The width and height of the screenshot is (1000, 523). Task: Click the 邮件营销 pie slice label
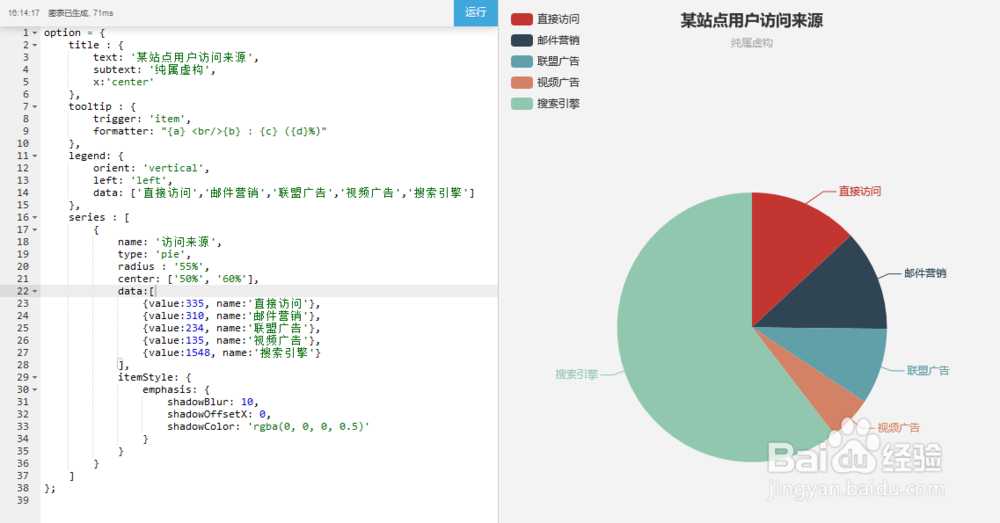[925, 274]
